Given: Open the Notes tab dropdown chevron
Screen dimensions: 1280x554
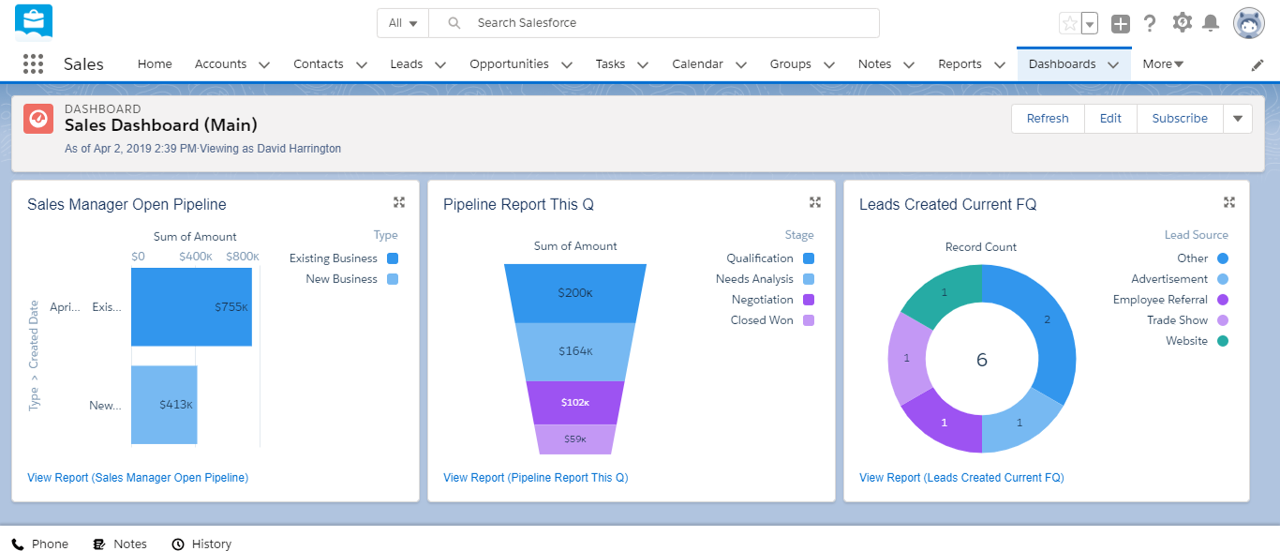Looking at the screenshot, I should click(x=908, y=64).
